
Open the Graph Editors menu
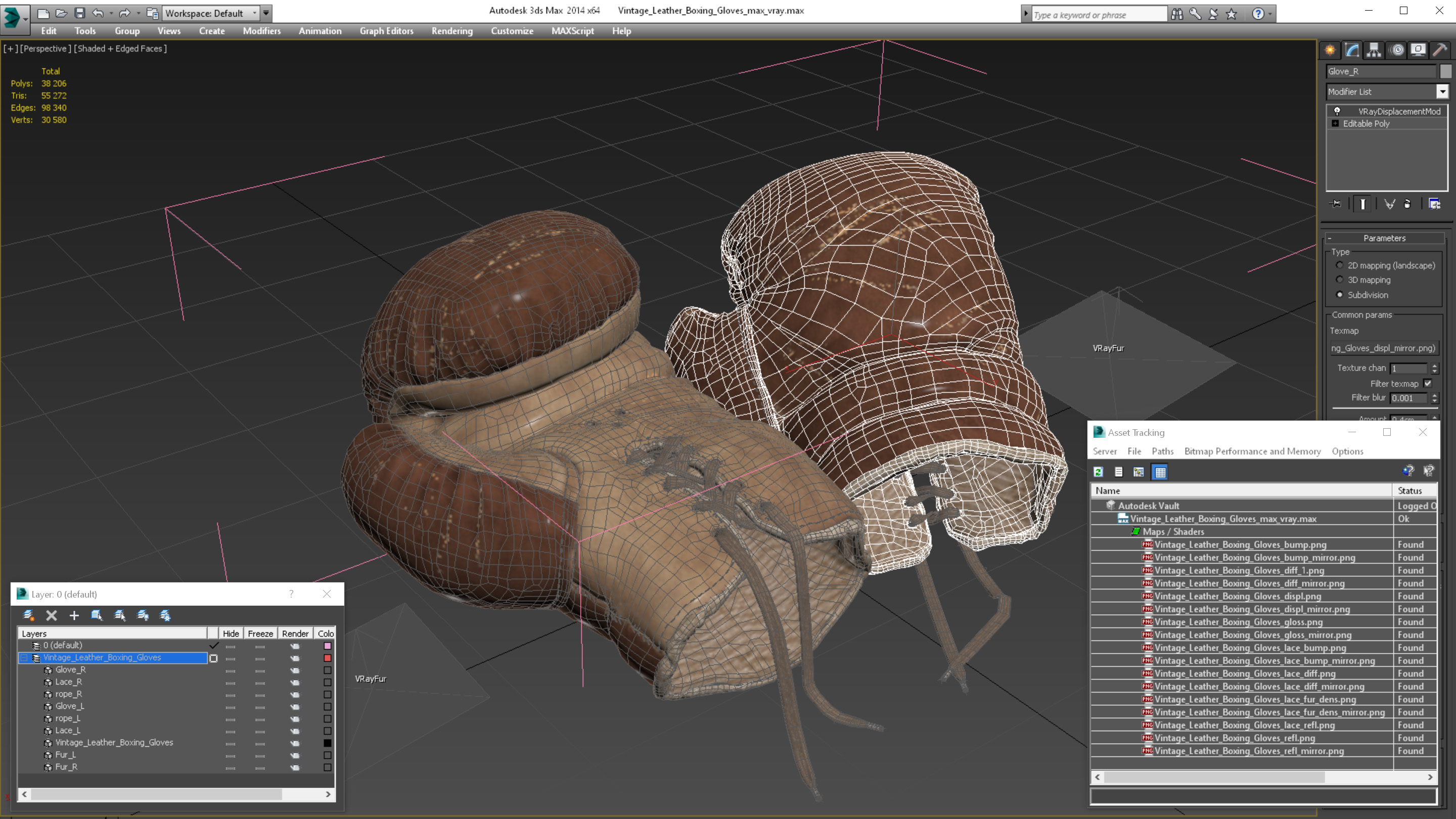(x=387, y=31)
